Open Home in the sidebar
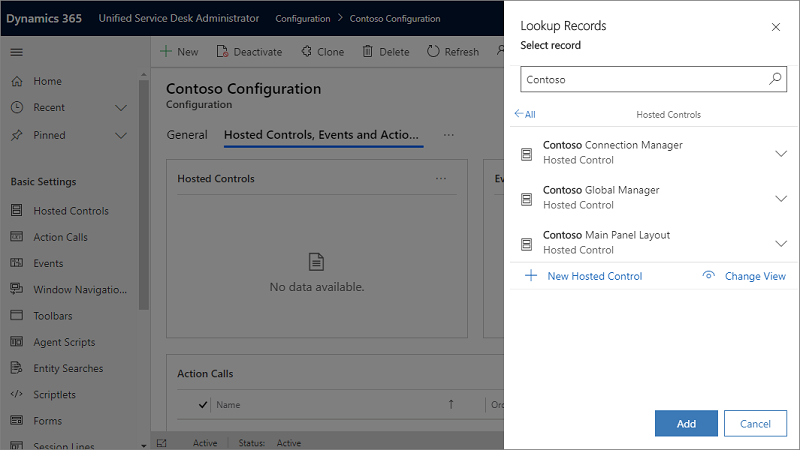800x450 pixels. click(47, 81)
